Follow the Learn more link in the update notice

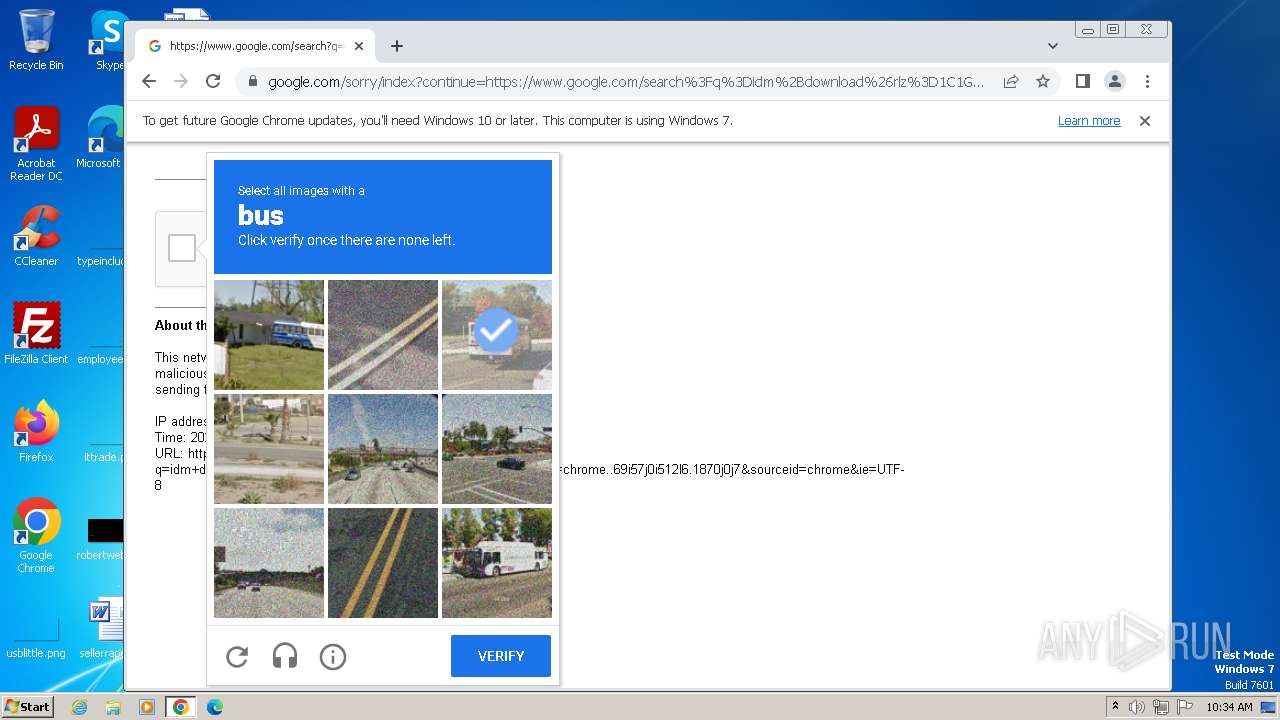[1089, 121]
